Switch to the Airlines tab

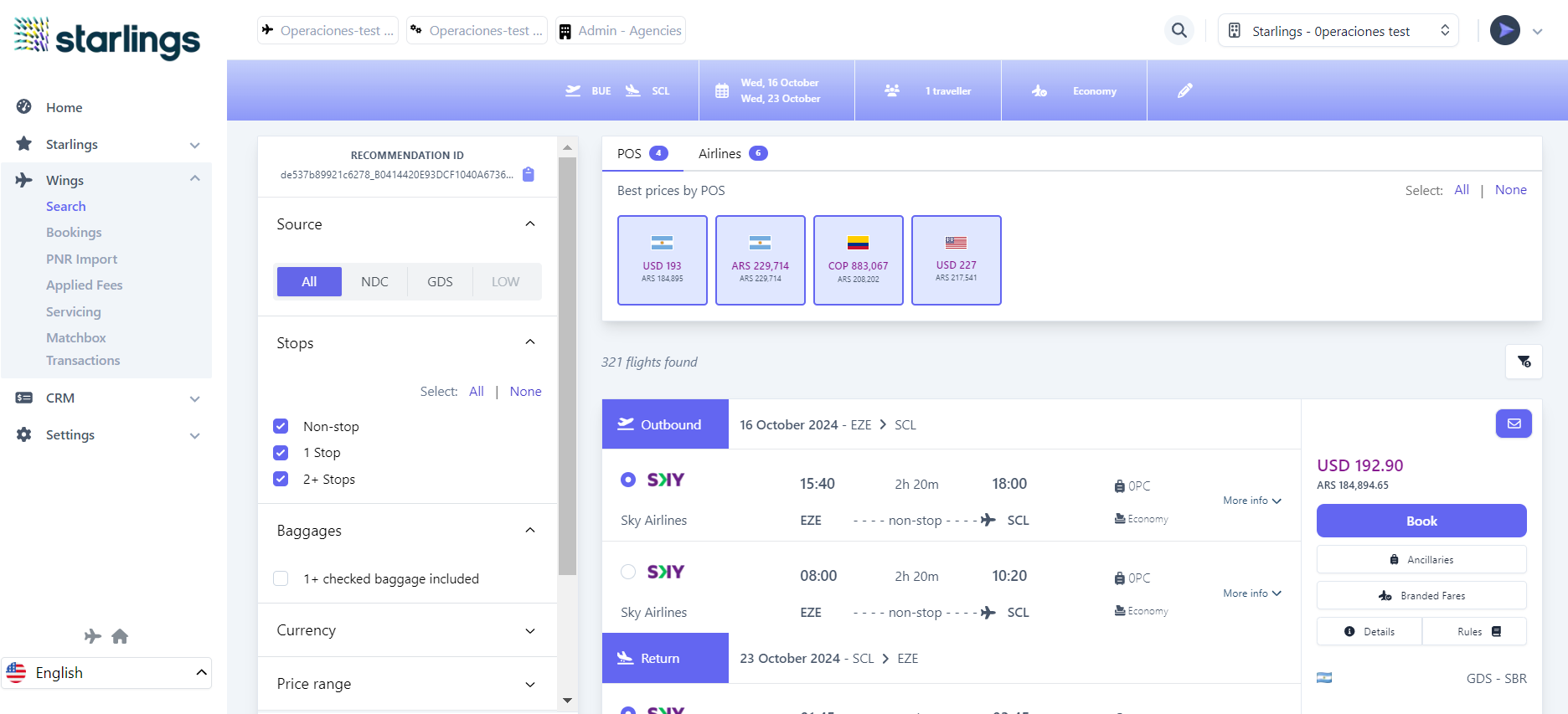[732, 153]
